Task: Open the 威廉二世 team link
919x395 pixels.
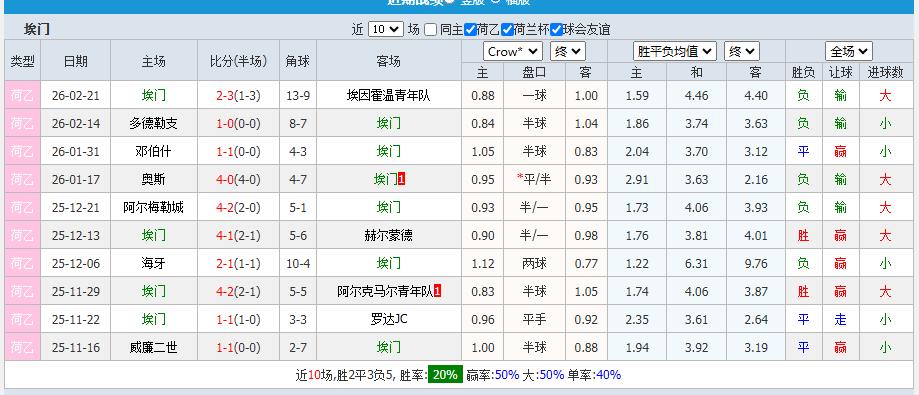Action: pyautogui.click(x=154, y=348)
